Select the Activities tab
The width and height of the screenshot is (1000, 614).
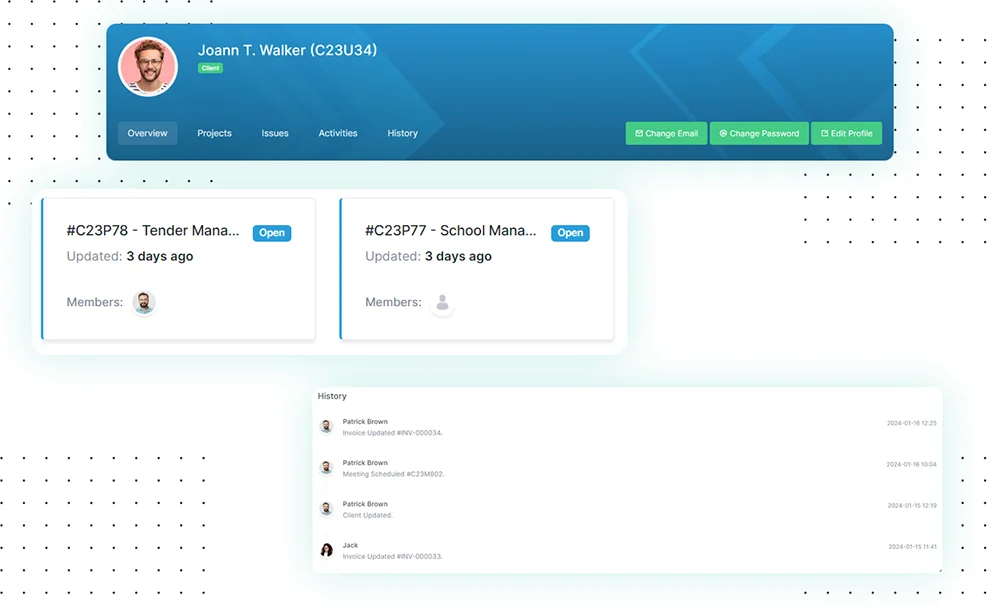(338, 133)
